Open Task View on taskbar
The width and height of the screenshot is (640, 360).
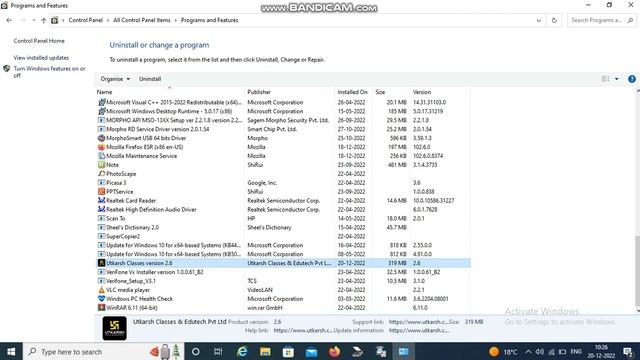point(218,351)
